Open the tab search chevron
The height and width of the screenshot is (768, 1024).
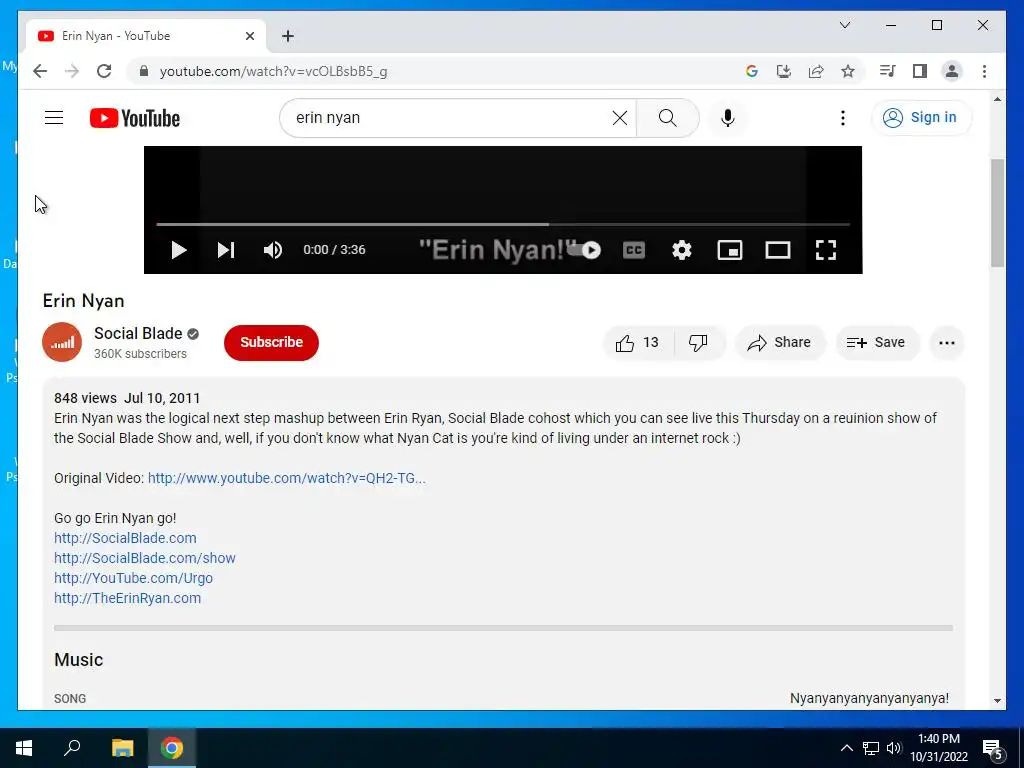pyautogui.click(x=844, y=25)
